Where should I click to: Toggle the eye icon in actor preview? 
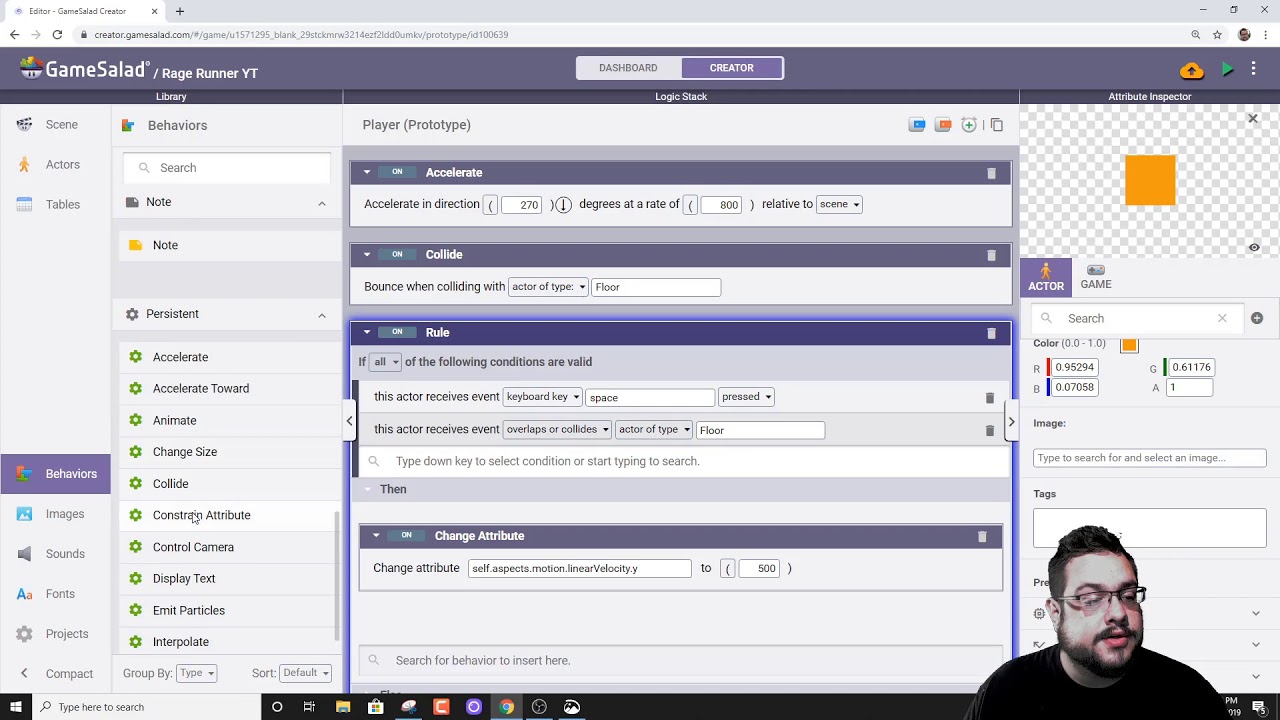(1254, 247)
